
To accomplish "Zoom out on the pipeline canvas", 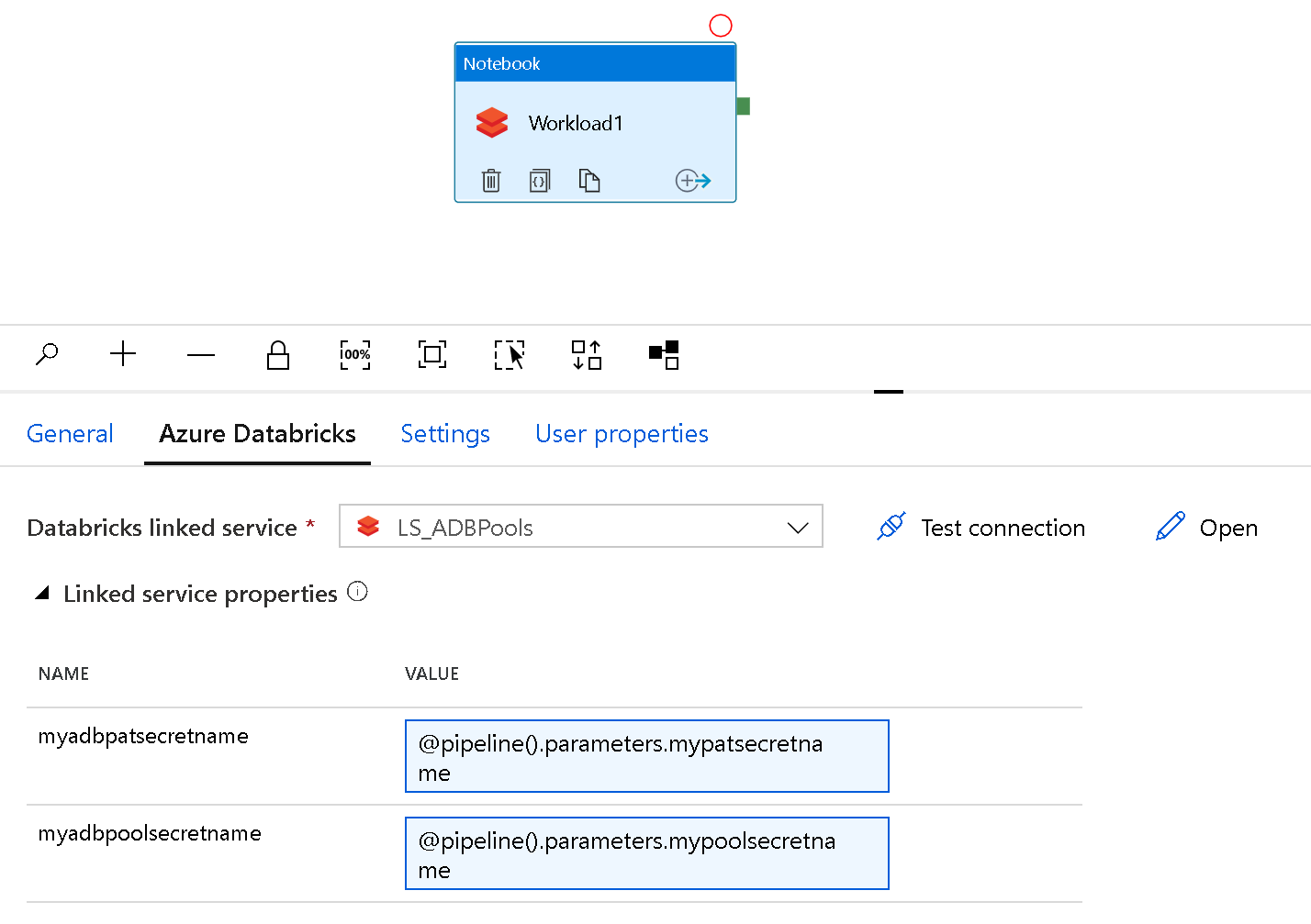I will click(x=200, y=355).
